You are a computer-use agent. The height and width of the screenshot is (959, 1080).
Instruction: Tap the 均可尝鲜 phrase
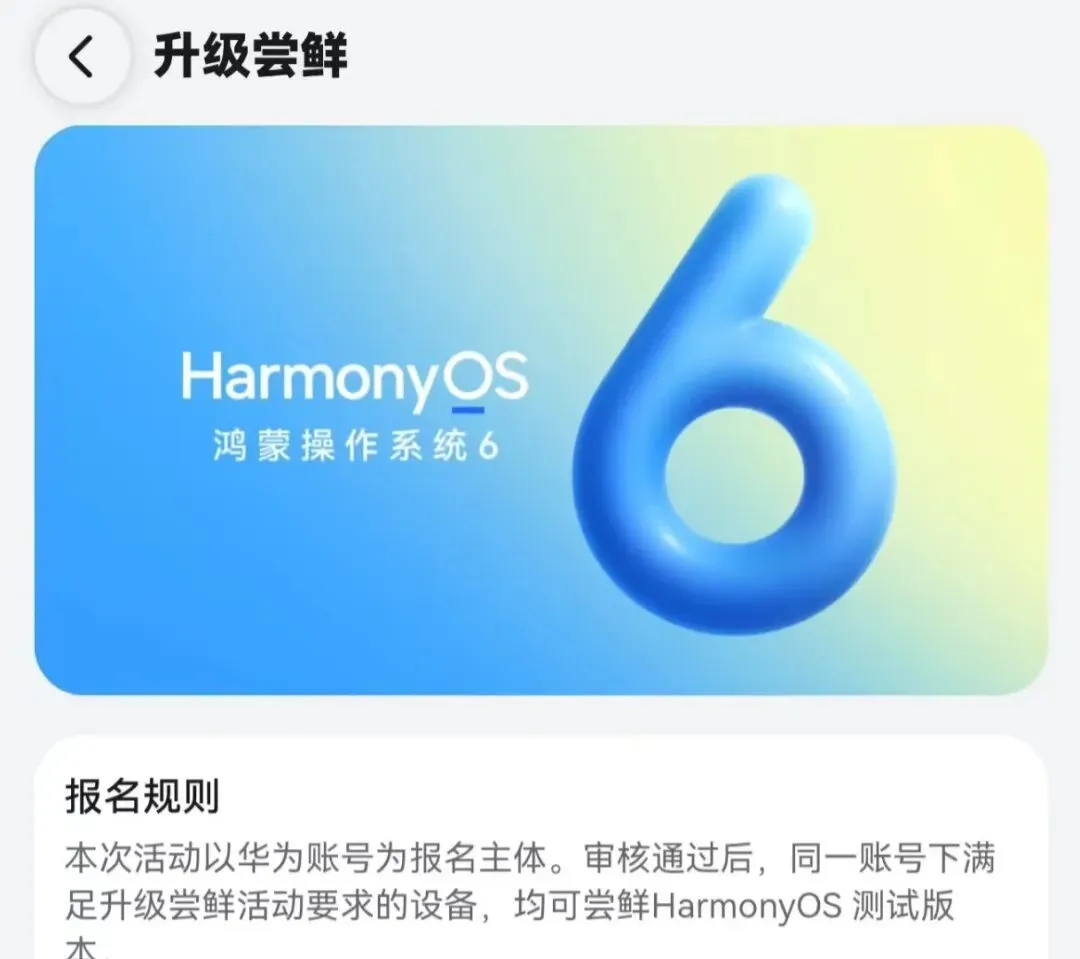[x=582, y=905]
